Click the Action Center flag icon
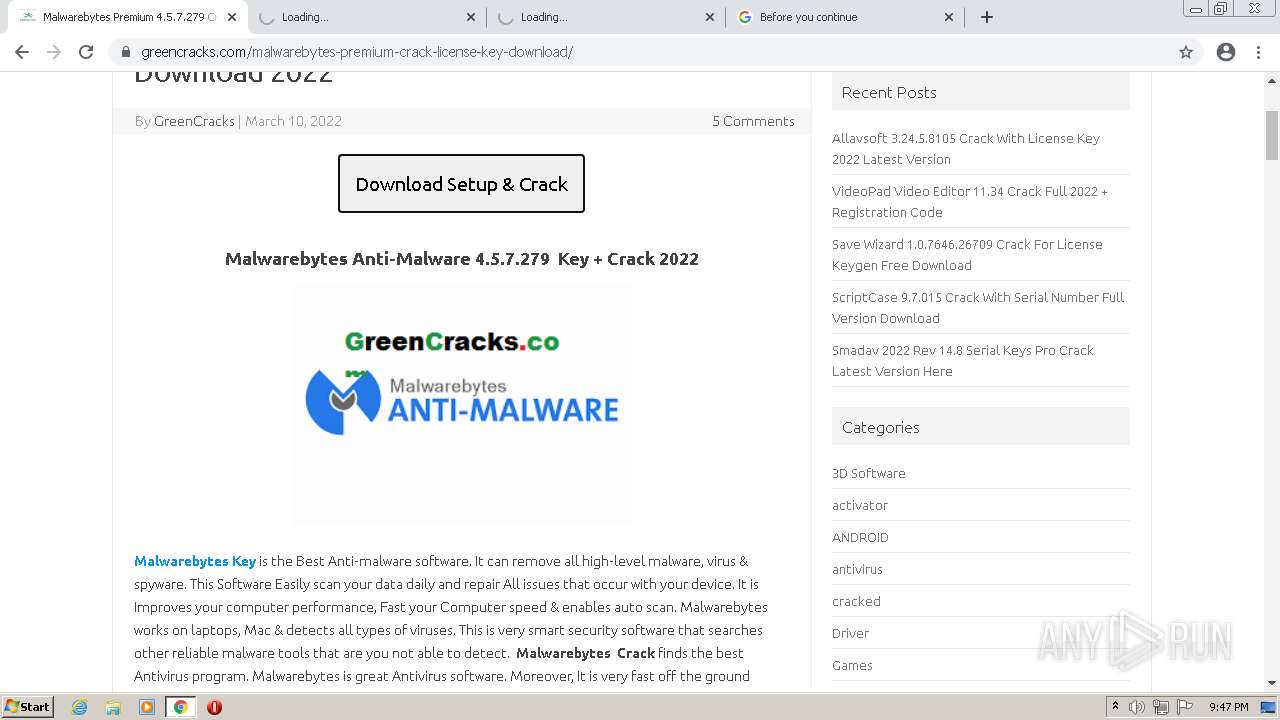 (1183, 707)
